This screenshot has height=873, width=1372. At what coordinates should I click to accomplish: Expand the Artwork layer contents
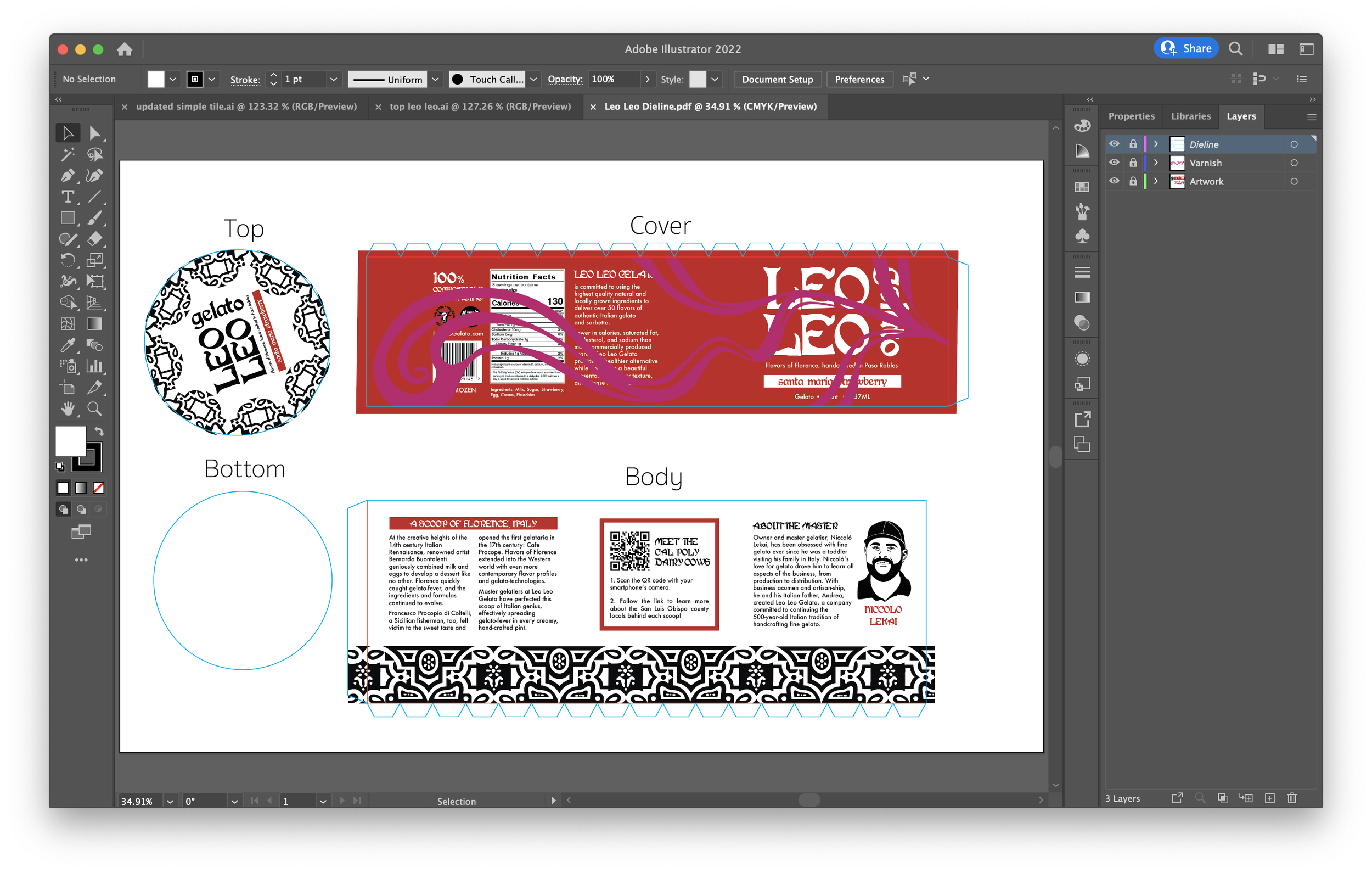(x=1155, y=181)
